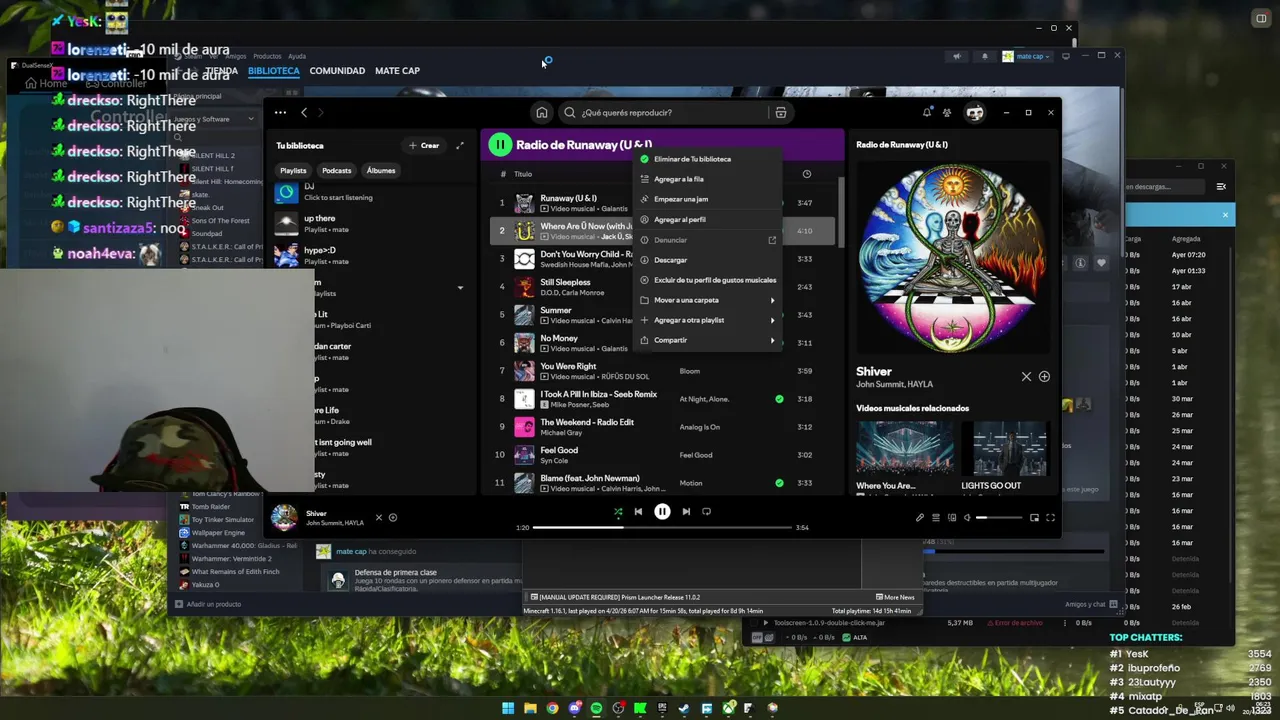This screenshot has height=720, width=1280.
Task: Skip to the previous track
Action: tap(638, 511)
